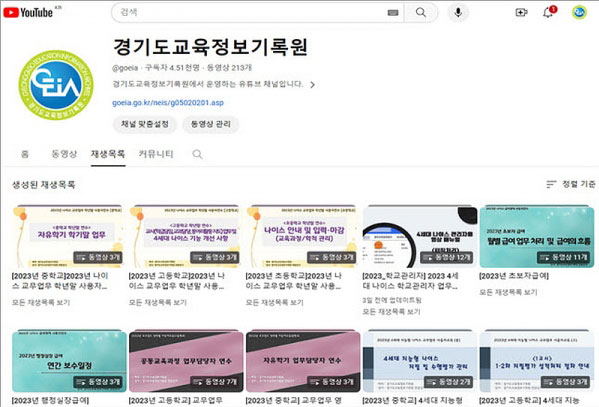Start voice search with microphone icon
The image size is (599, 407).
[458, 13]
